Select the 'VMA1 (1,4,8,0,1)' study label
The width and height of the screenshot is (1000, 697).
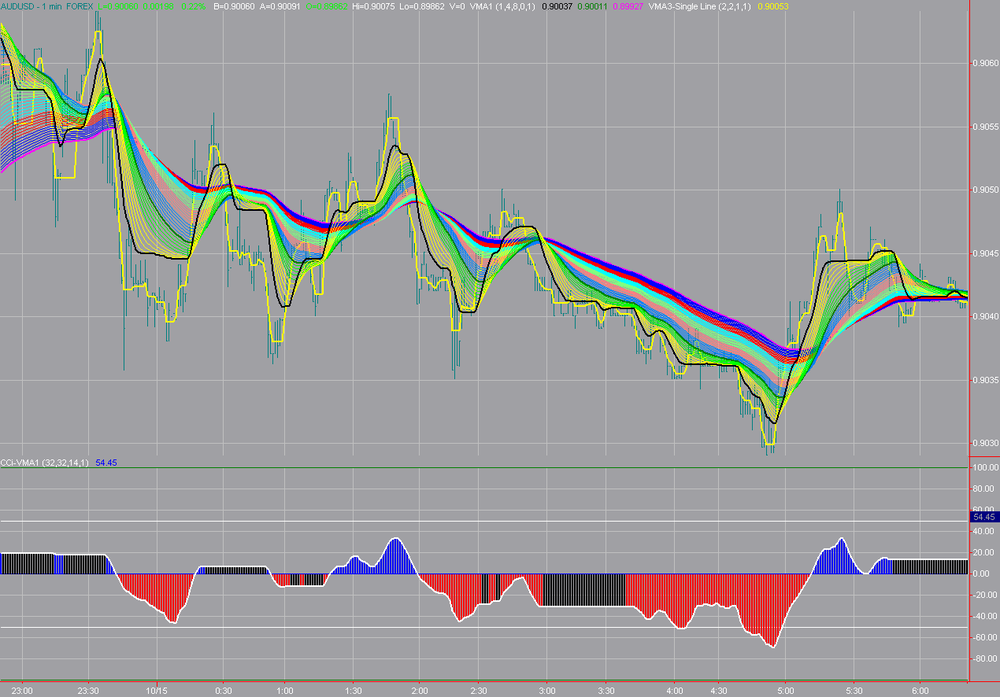503,6
